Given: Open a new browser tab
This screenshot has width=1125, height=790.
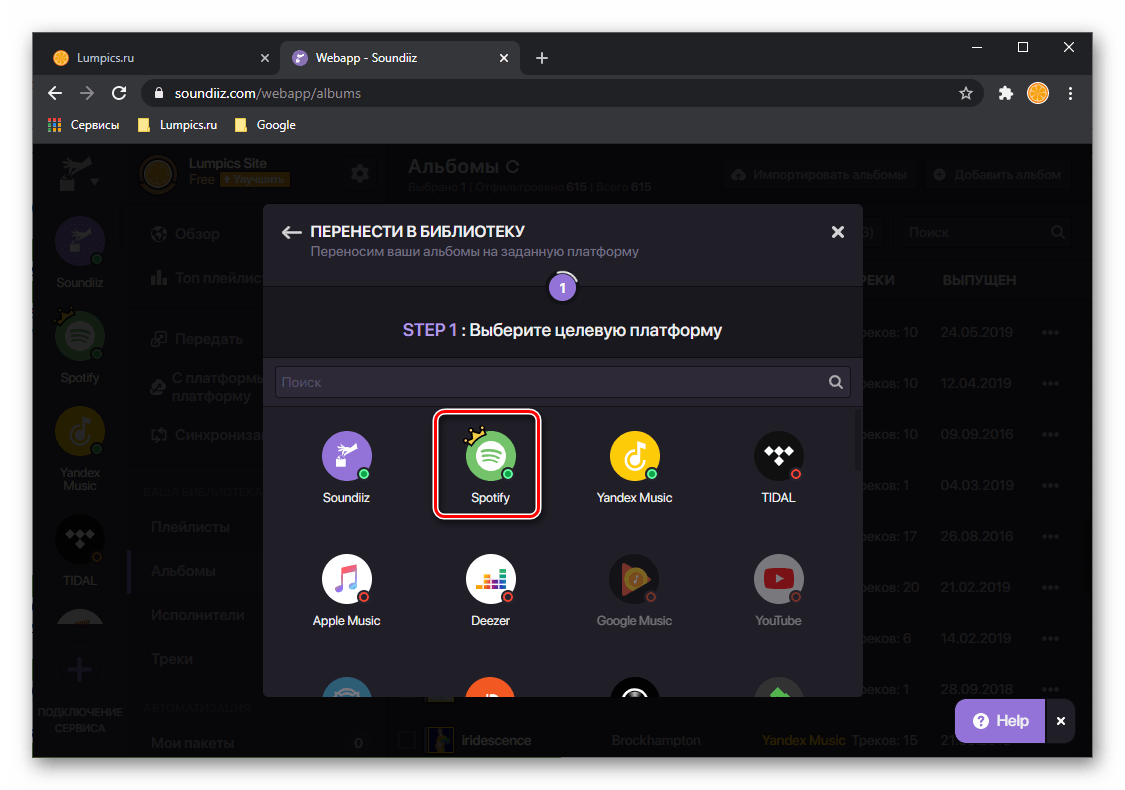Looking at the screenshot, I should point(542,58).
